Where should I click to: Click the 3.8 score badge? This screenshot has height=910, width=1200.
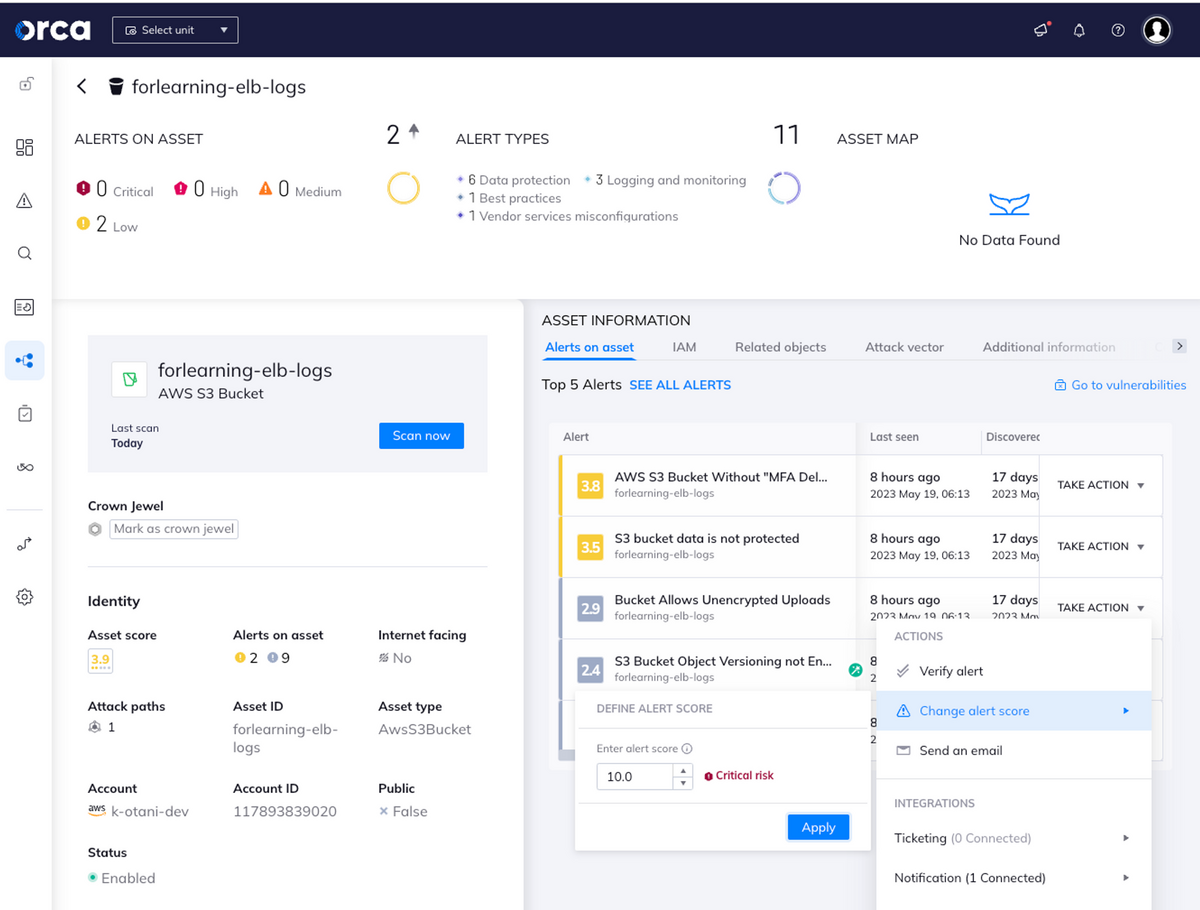coord(591,486)
